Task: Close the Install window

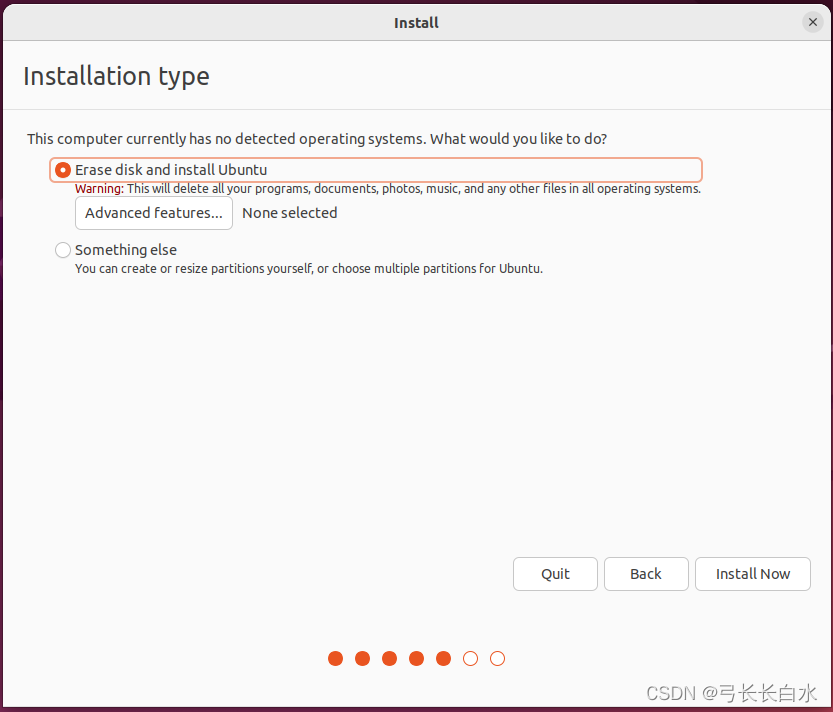Action: [x=812, y=22]
